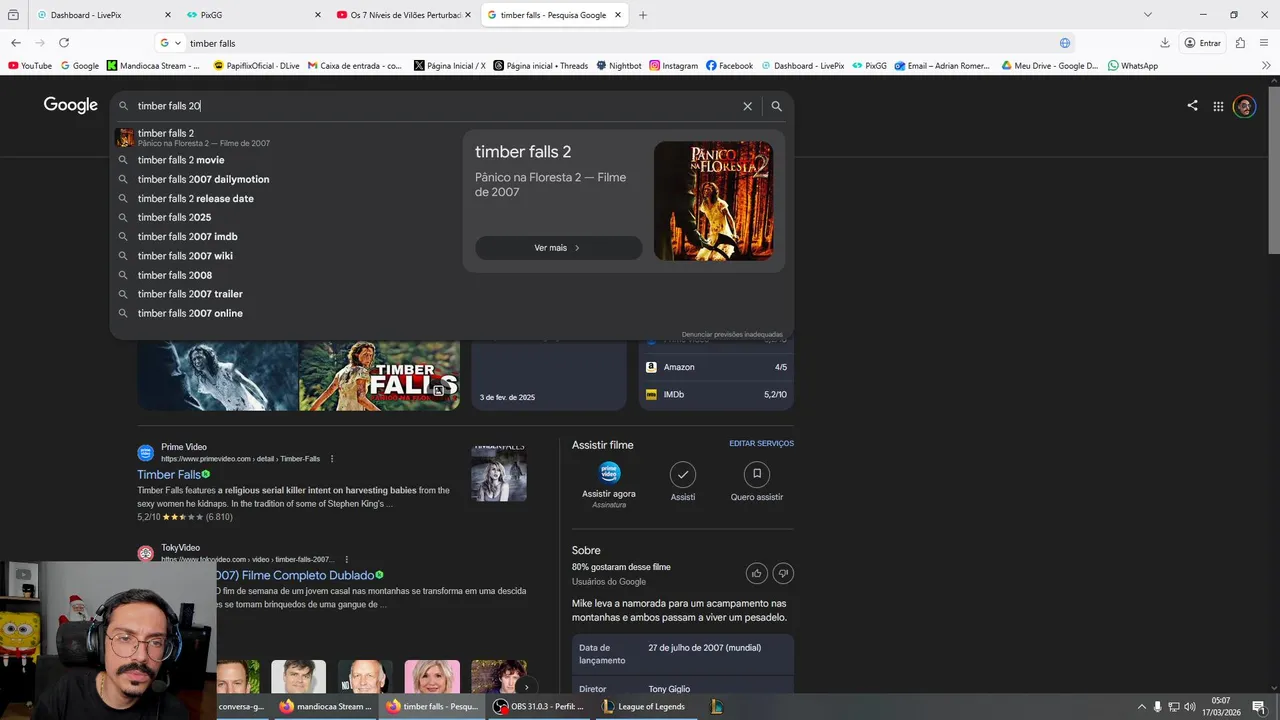Image resolution: width=1280 pixels, height=720 pixels.
Task: Open YouTube bookmark
Action: [30, 66]
